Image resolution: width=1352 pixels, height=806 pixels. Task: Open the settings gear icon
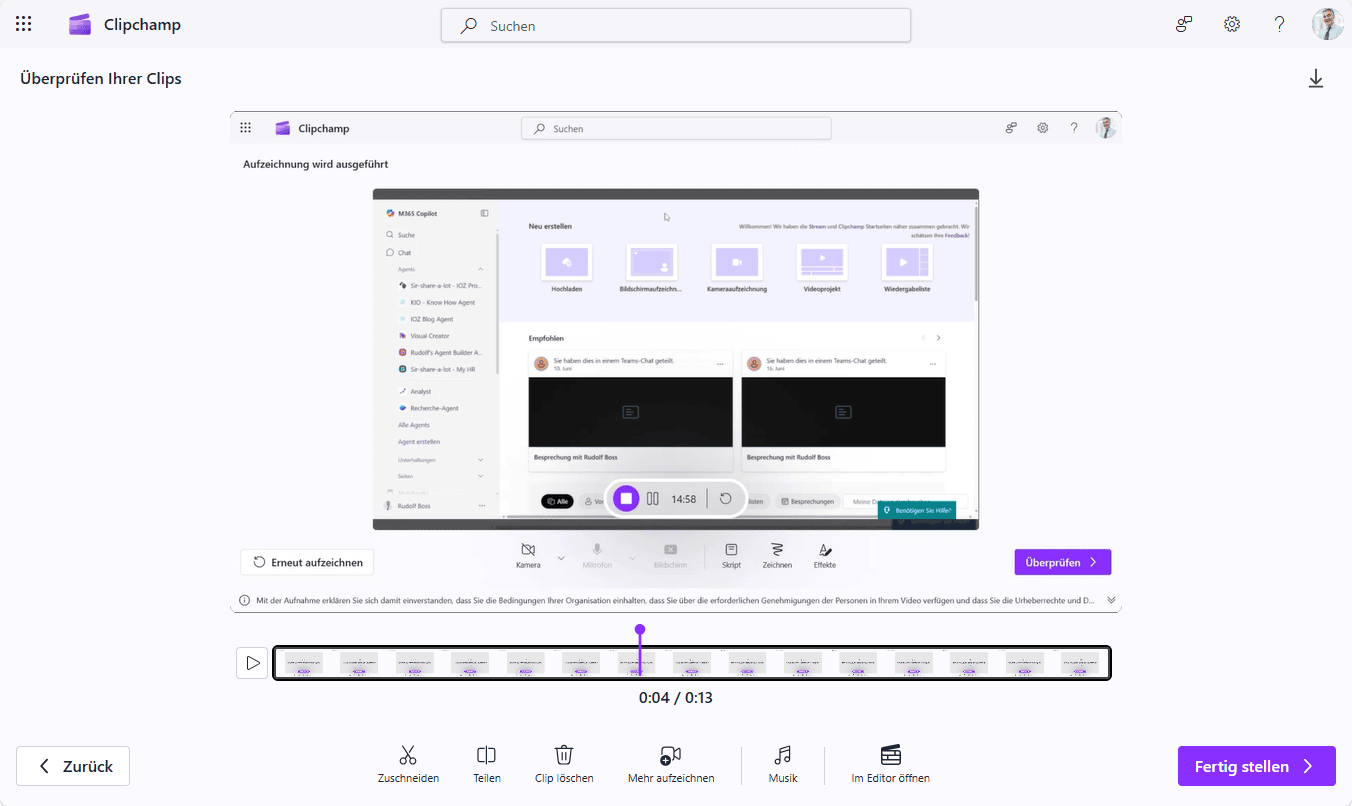[x=1232, y=25]
